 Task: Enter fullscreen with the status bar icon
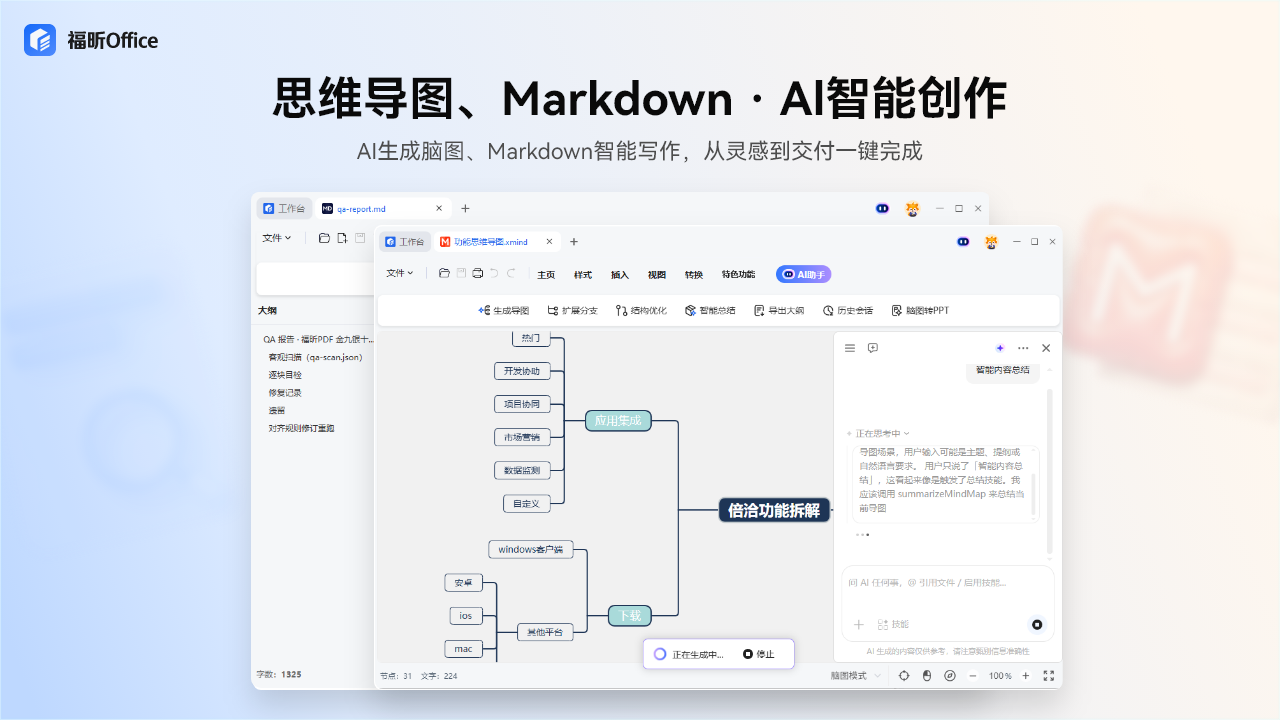click(1049, 676)
